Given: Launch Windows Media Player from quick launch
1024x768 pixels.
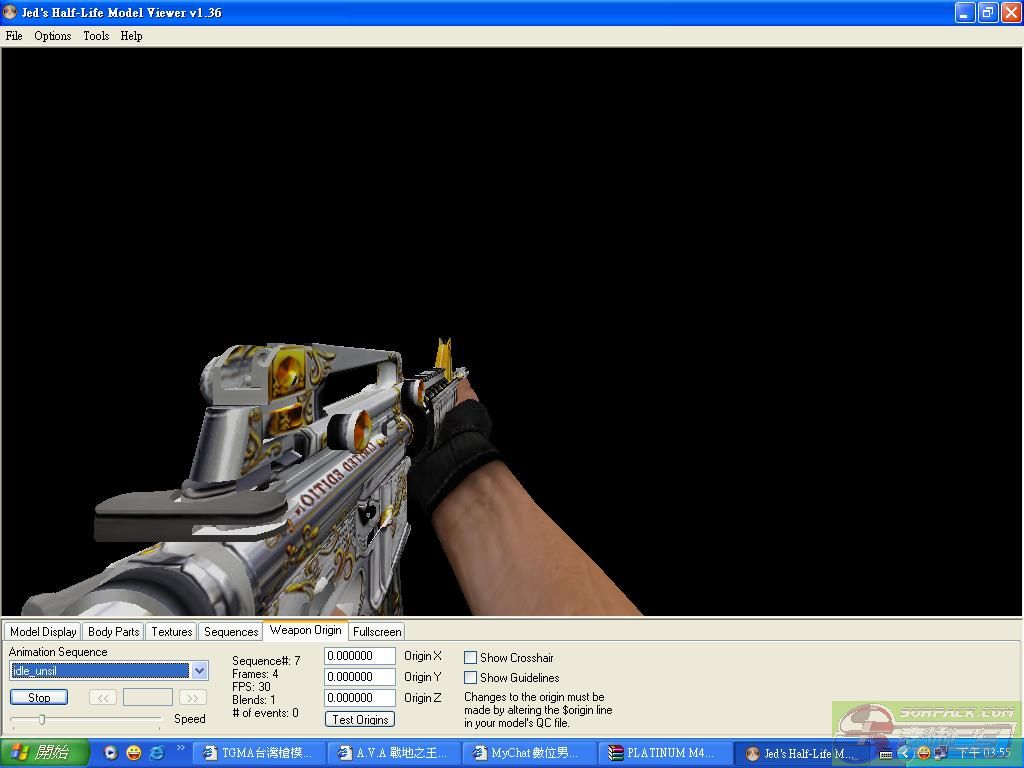Looking at the screenshot, I should click(111, 753).
